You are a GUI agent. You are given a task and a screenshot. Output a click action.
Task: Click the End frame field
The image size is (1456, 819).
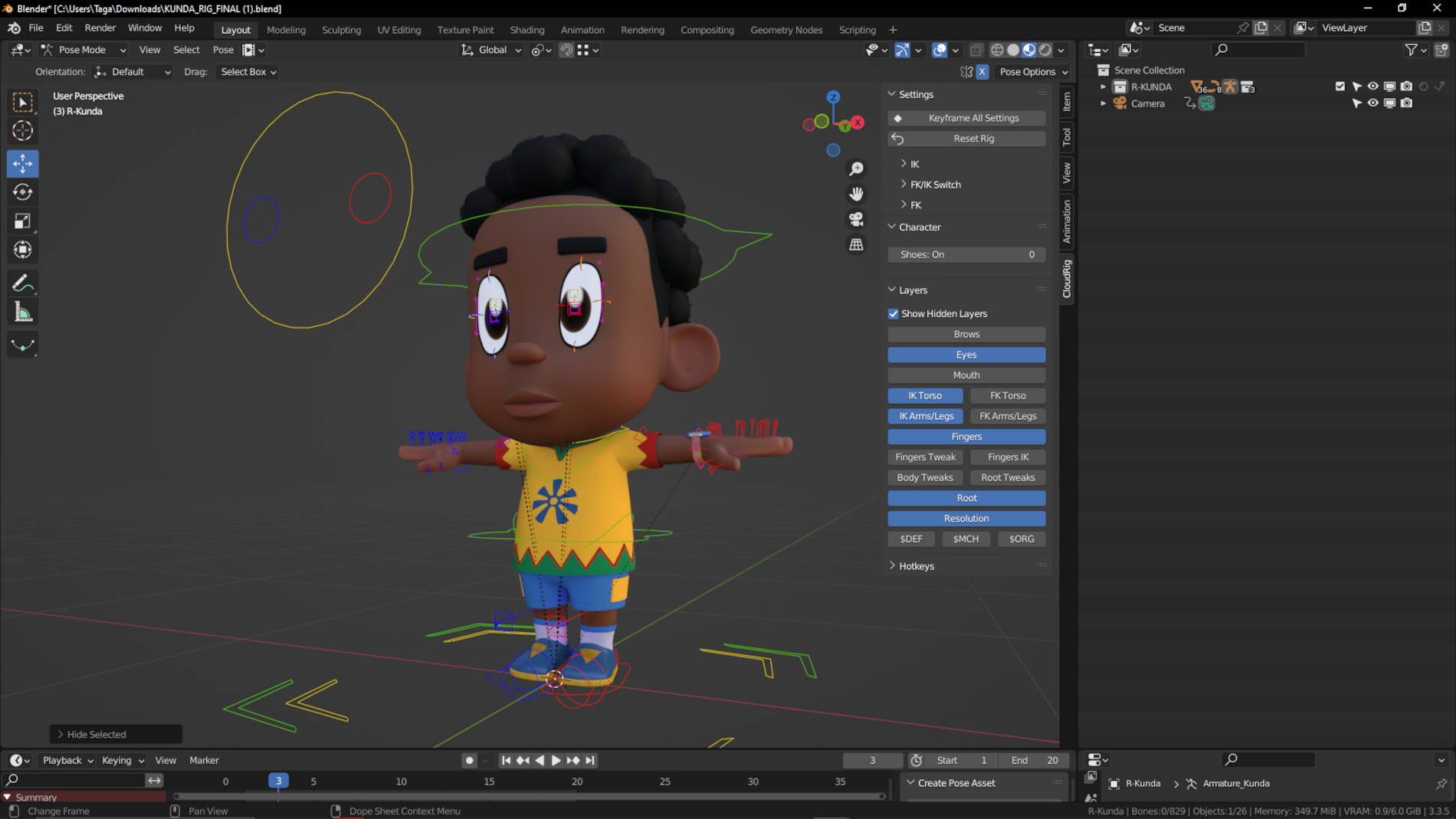(x=1035, y=760)
